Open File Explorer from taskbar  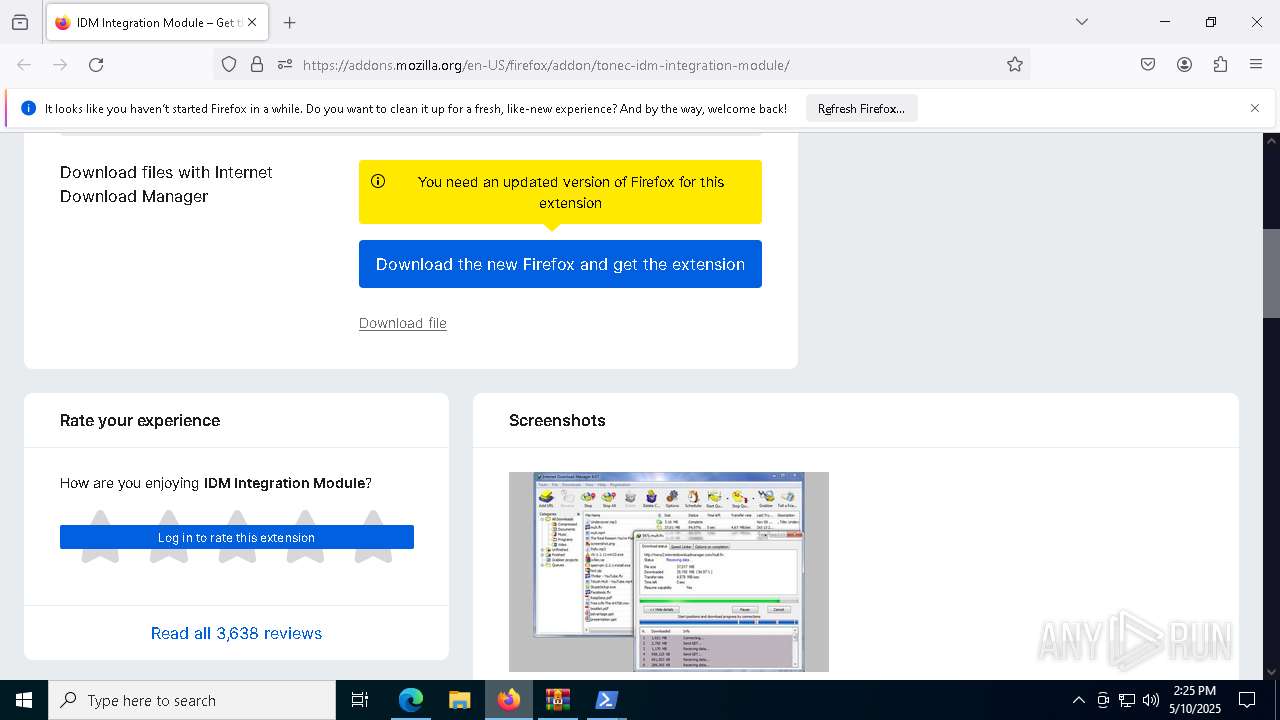(x=459, y=700)
